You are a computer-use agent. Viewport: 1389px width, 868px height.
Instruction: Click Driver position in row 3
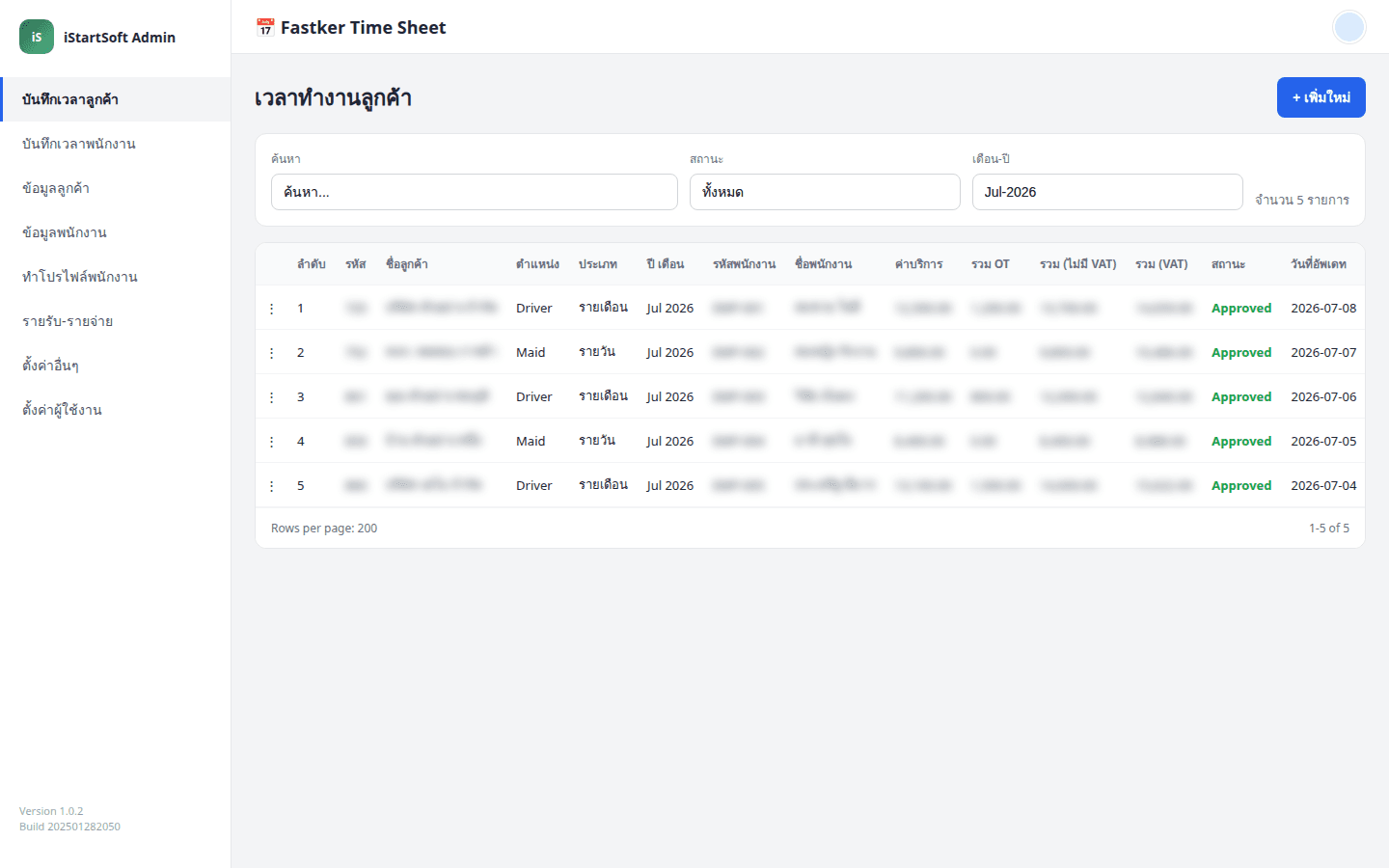click(534, 397)
